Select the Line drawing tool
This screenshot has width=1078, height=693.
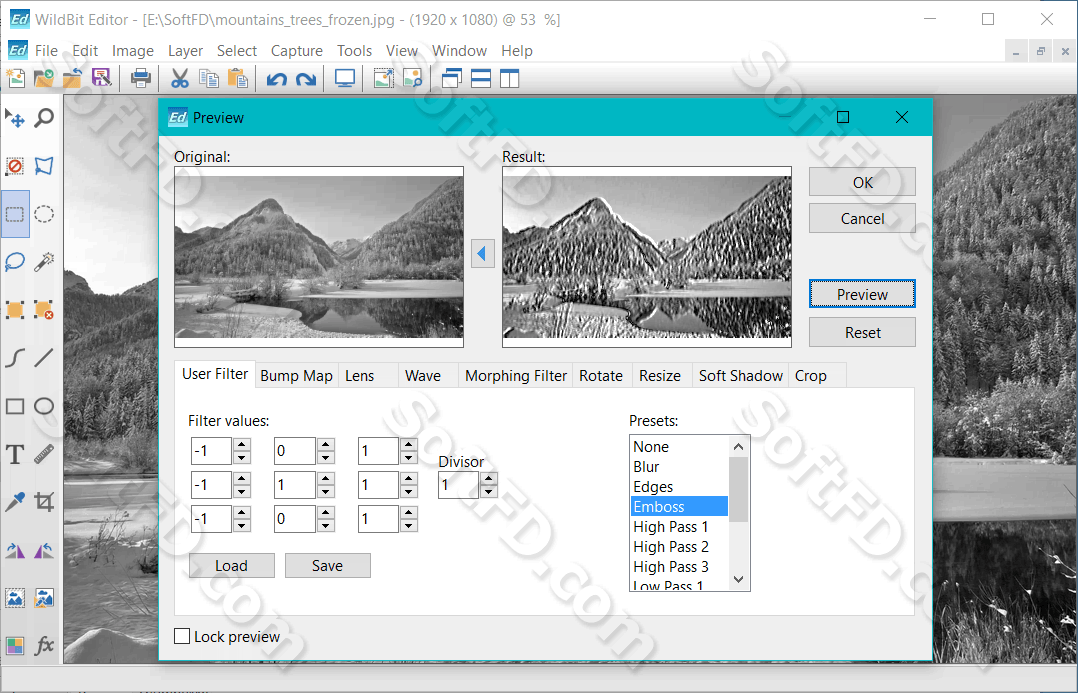point(44,358)
